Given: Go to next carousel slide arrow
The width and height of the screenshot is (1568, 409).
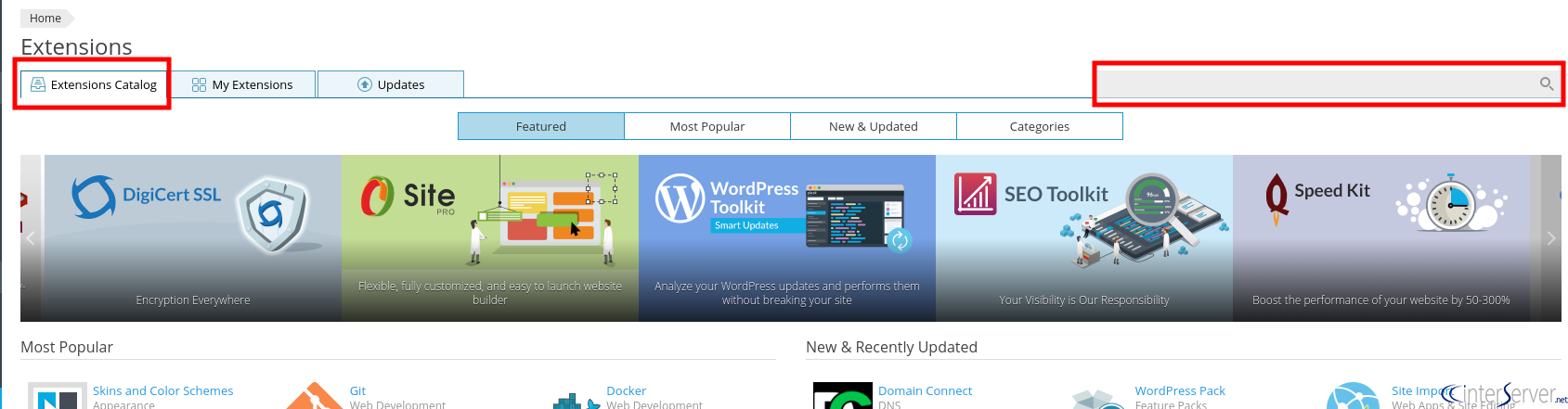Looking at the screenshot, I should (1551, 238).
